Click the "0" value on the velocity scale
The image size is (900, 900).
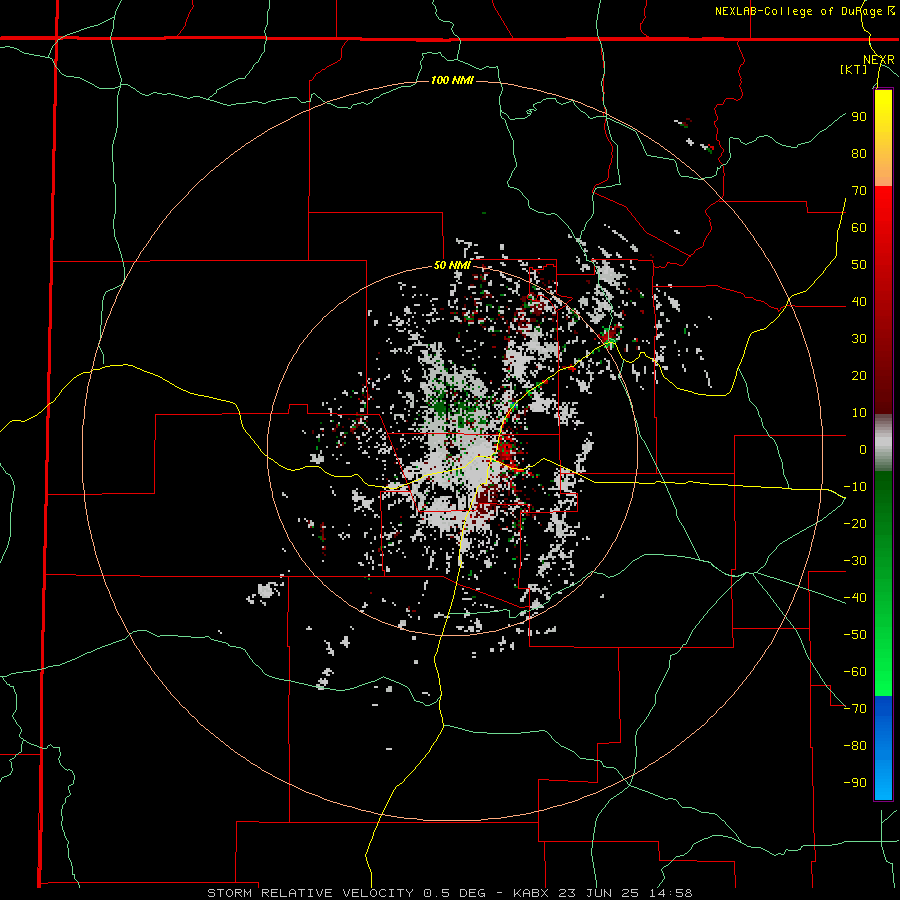pos(863,449)
